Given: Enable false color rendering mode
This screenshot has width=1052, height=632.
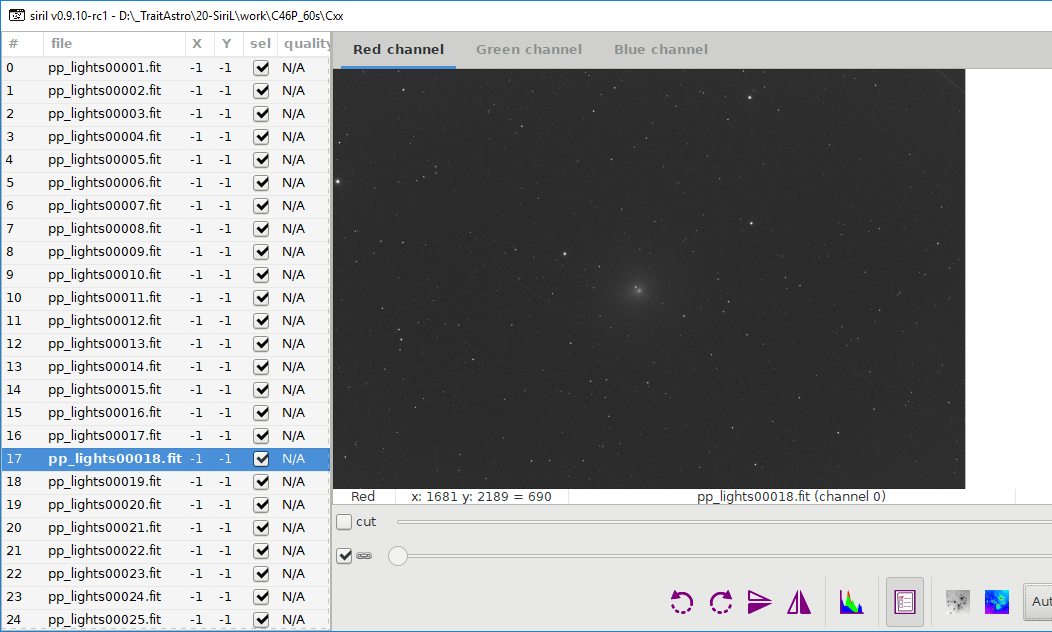Looking at the screenshot, I should pyautogui.click(x=996, y=602).
